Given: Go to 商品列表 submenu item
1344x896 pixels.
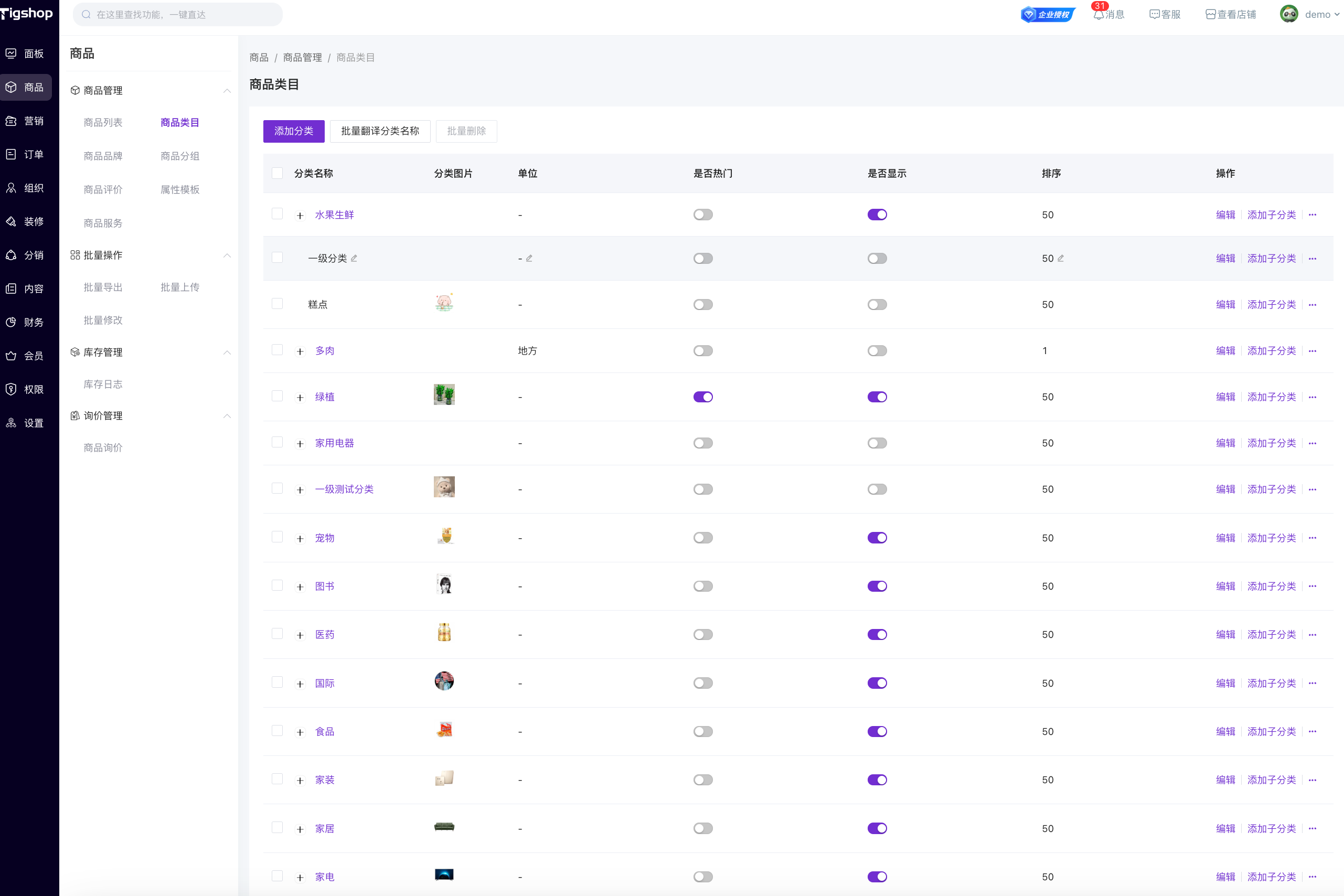Looking at the screenshot, I should pyautogui.click(x=103, y=122).
